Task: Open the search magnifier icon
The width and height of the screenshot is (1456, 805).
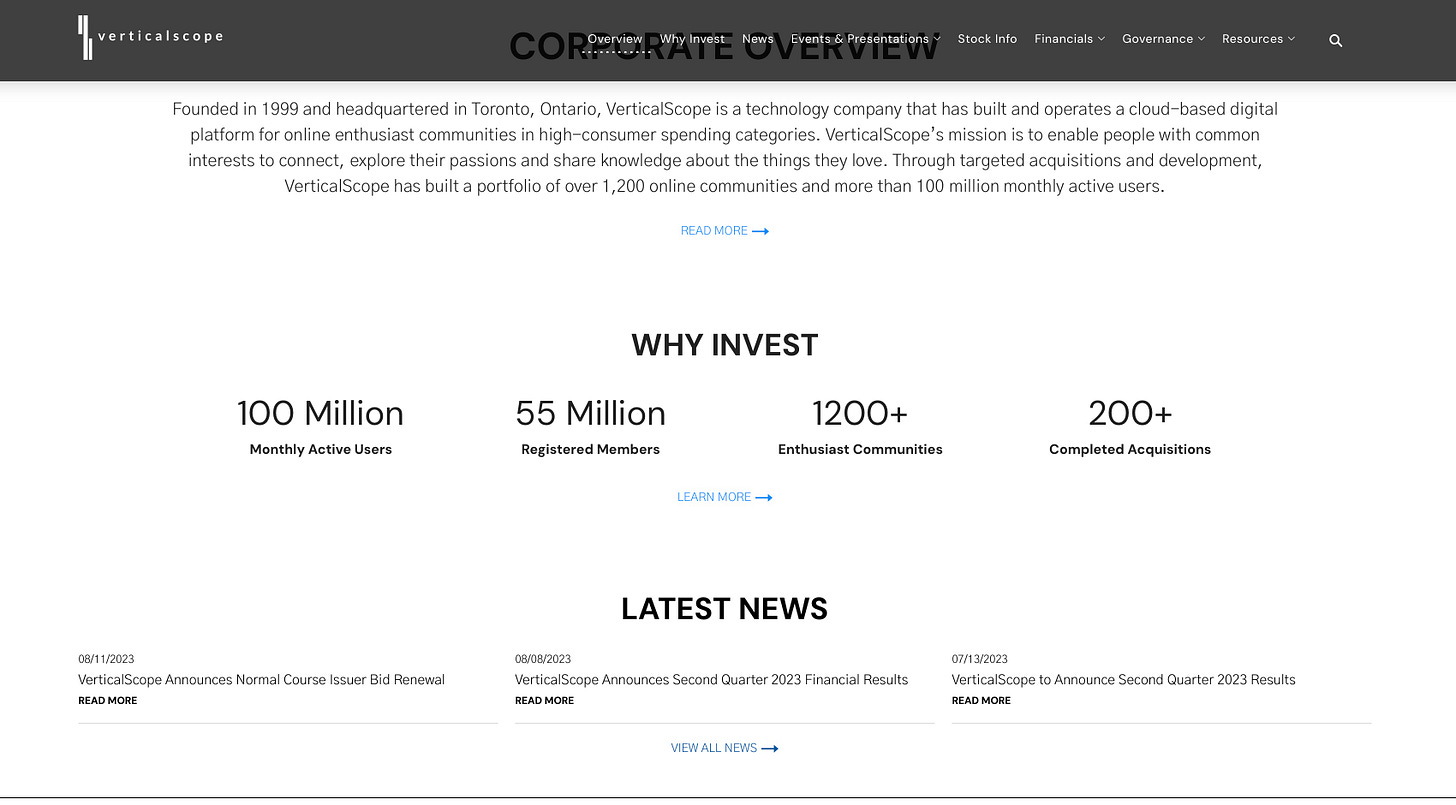Action: click(1336, 40)
